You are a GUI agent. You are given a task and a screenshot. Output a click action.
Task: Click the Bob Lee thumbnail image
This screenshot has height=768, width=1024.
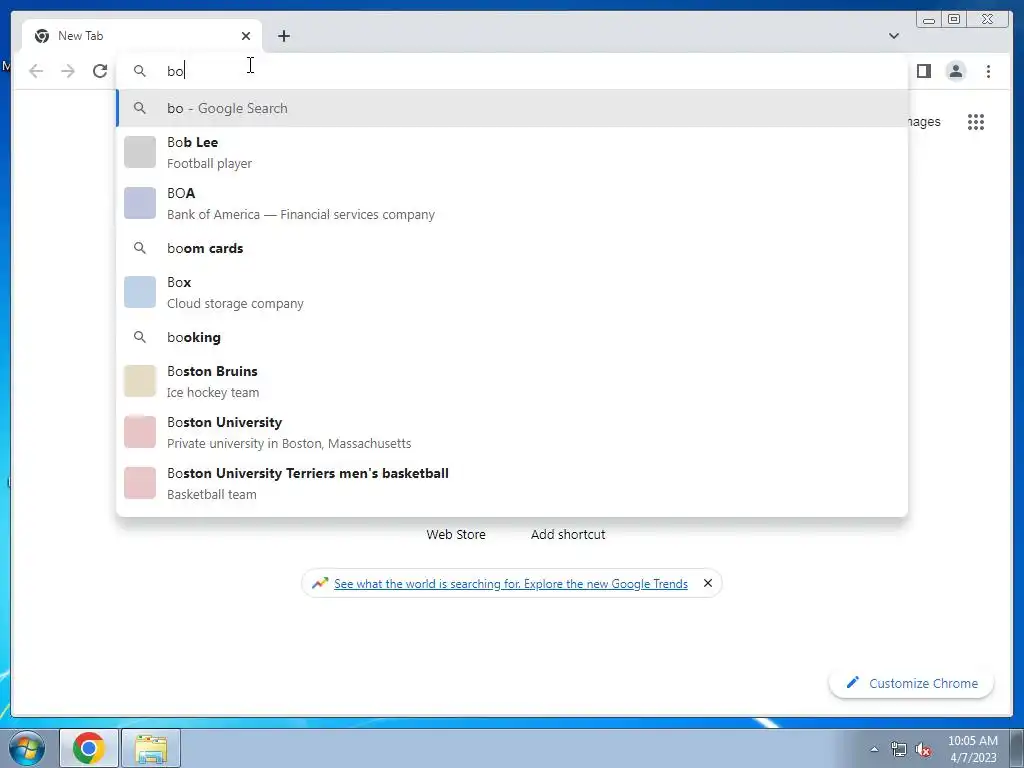pyautogui.click(x=140, y=152)
